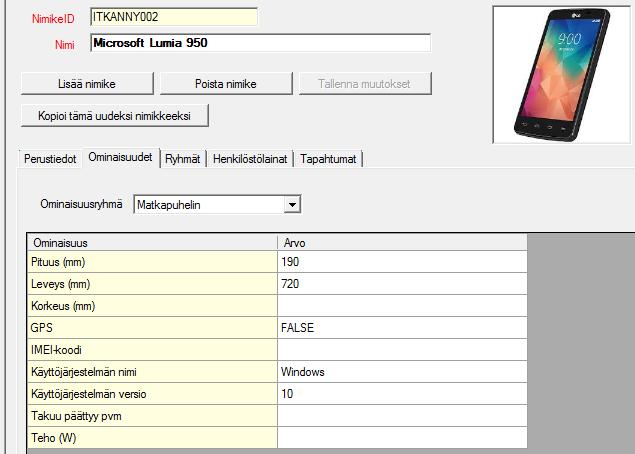Click the value cell containing 720
This screenshot has width=635, height=454.
point(402,283)
